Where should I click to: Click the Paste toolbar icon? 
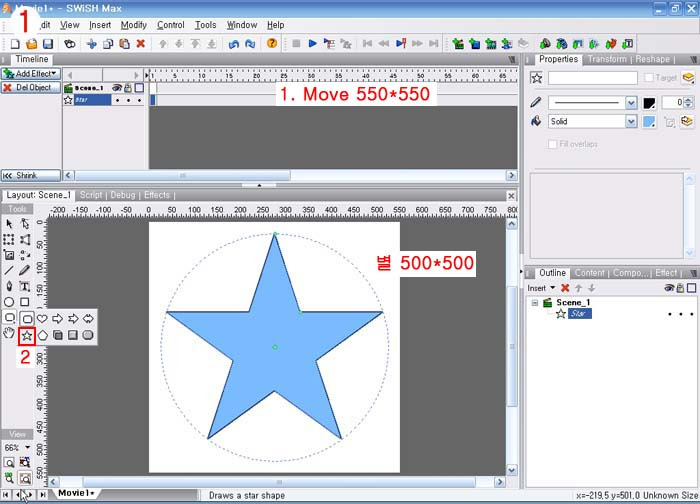point(125,44)
